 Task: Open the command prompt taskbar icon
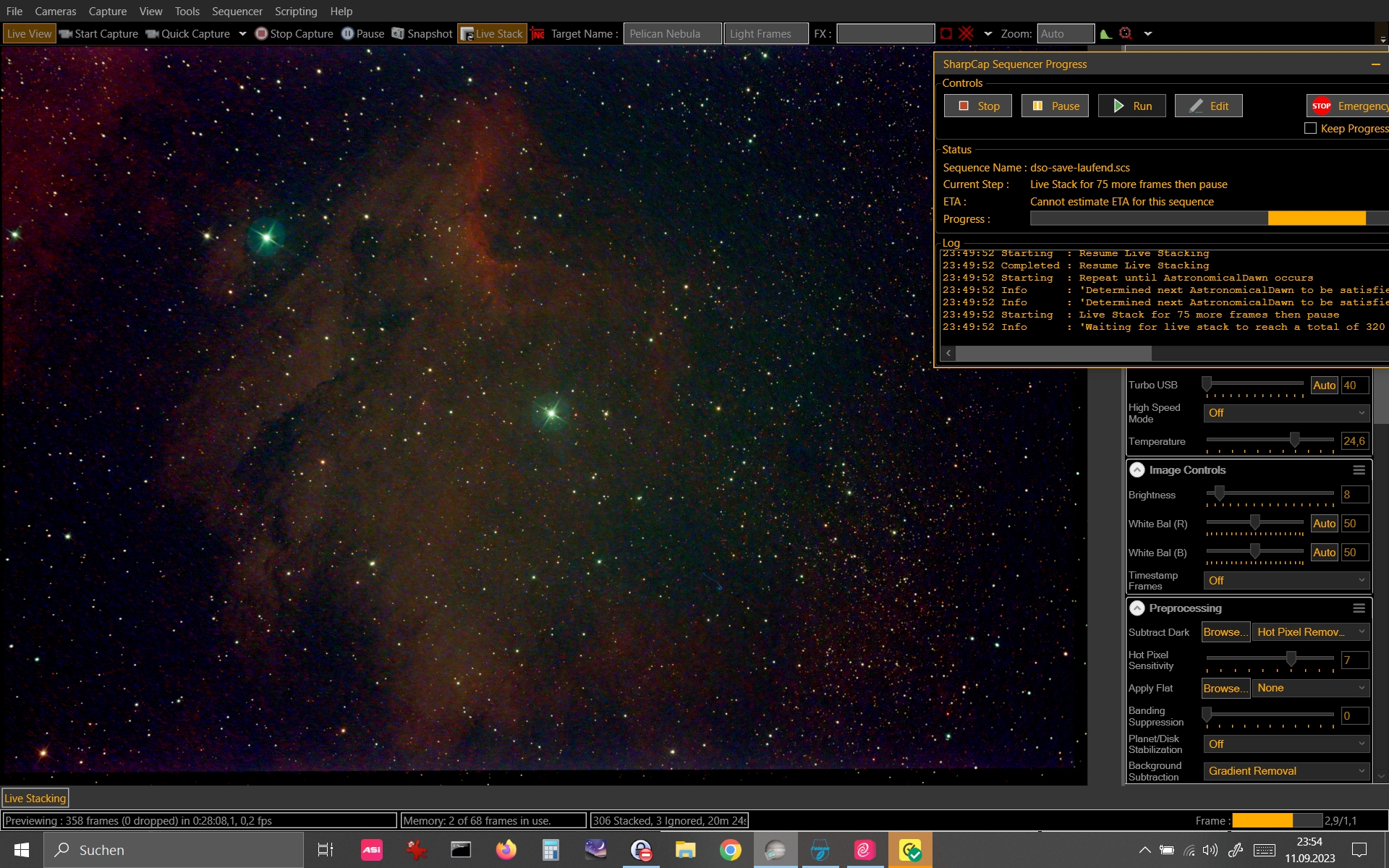pyautogui.click(x=462, y=850)
